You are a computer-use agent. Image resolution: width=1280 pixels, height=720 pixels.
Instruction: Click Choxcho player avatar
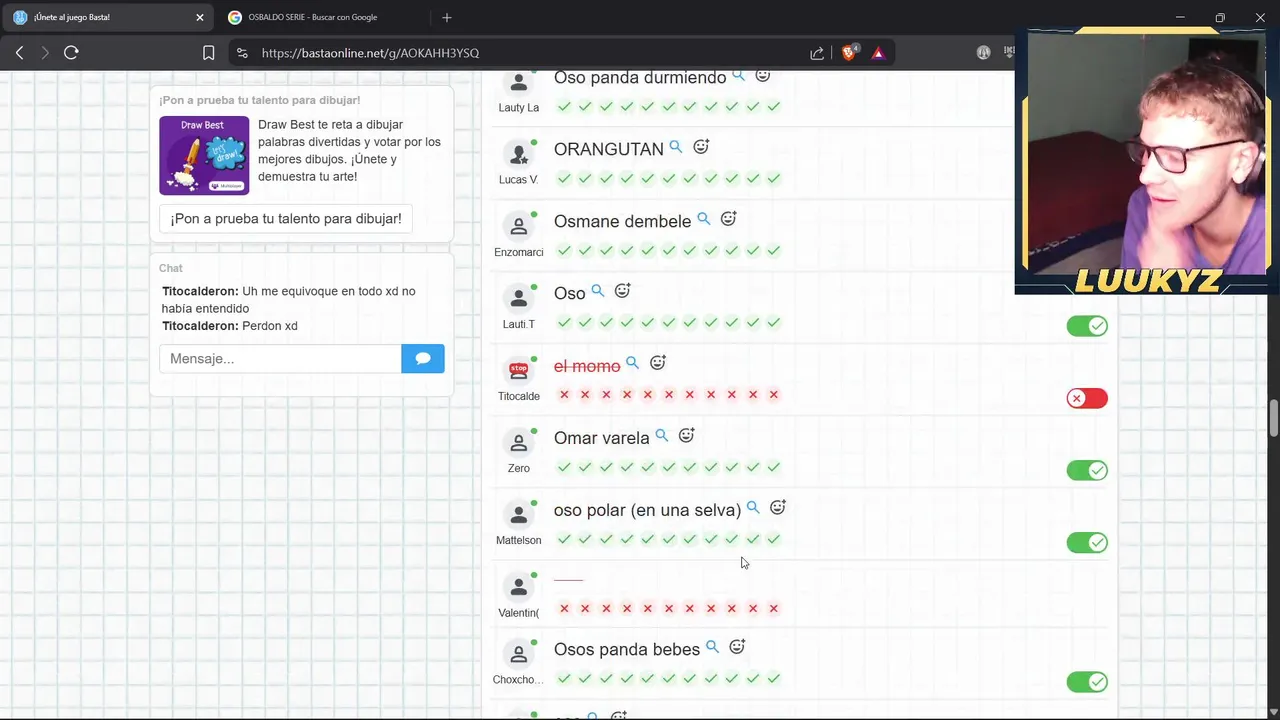coord(518,654)
